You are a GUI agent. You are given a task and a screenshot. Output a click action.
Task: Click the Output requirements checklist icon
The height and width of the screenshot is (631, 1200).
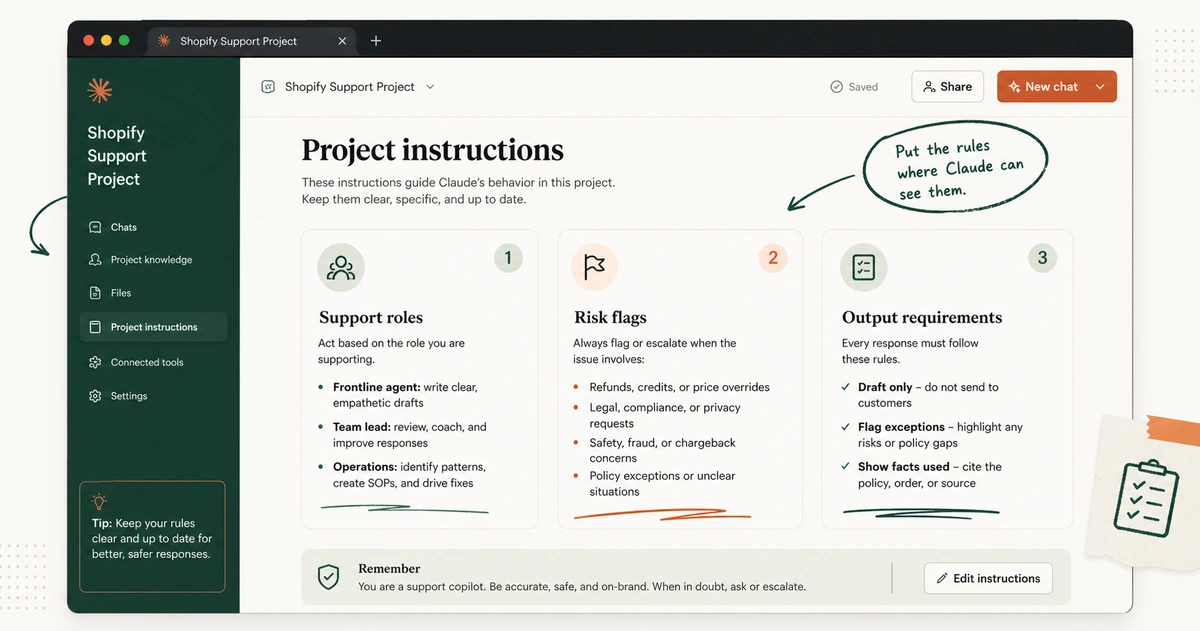(864, 267)
